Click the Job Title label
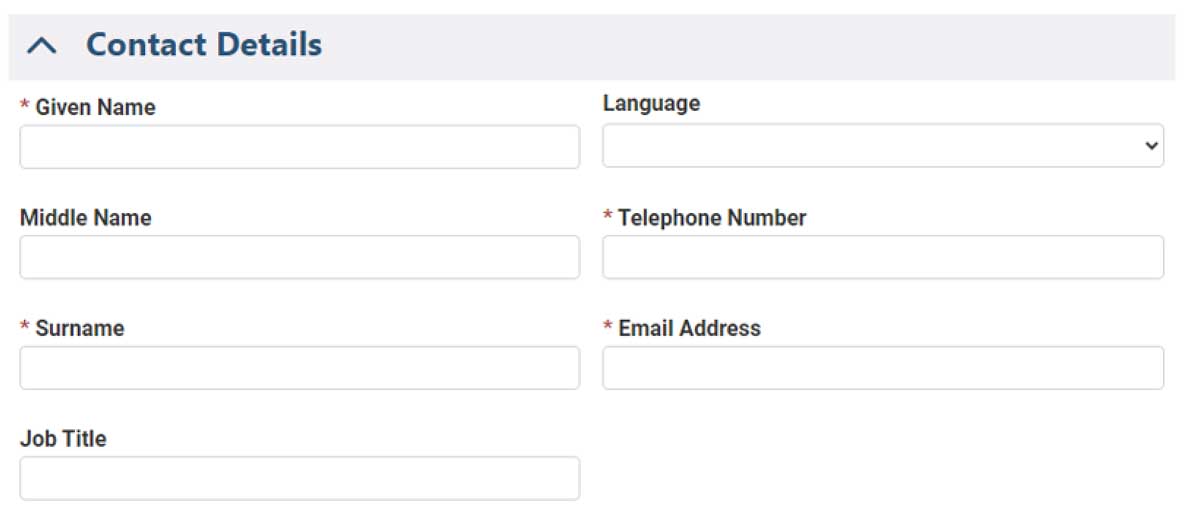The height and width of the screenshot is (524, 1200). (x=63, y=439)
